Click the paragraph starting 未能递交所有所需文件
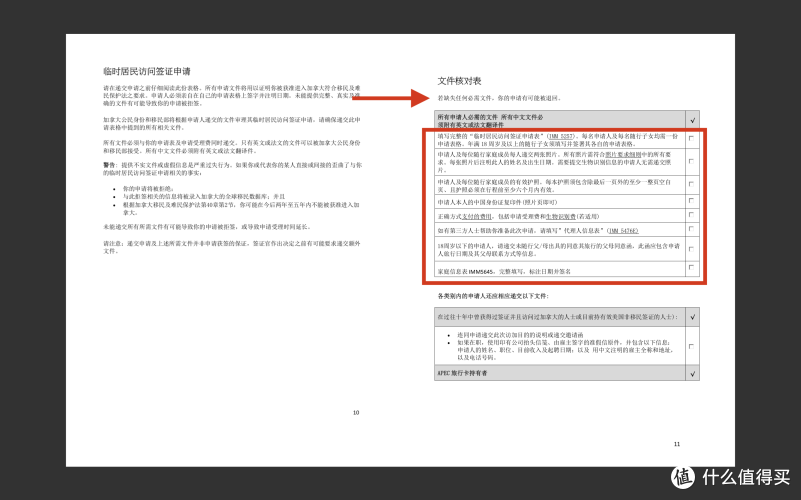 tap(207, 227)
